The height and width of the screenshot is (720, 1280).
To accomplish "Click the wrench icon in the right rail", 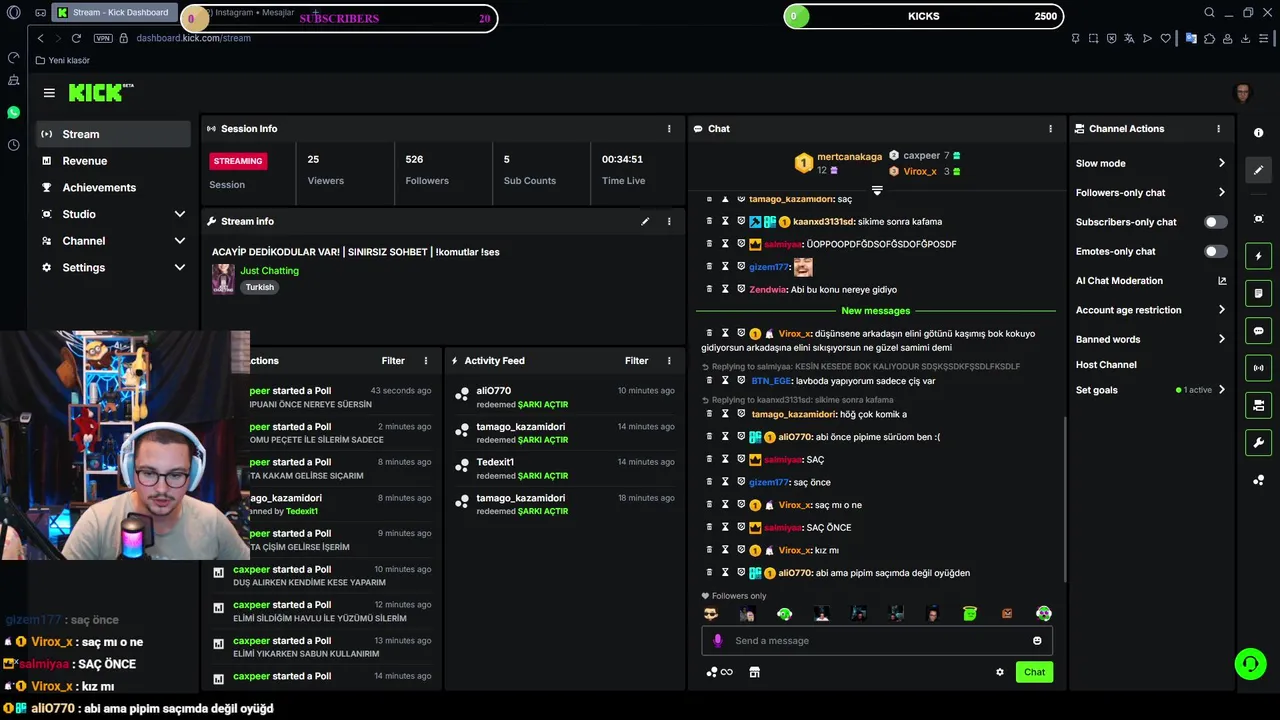I will pyautogui.click(x=1258, y=443).
